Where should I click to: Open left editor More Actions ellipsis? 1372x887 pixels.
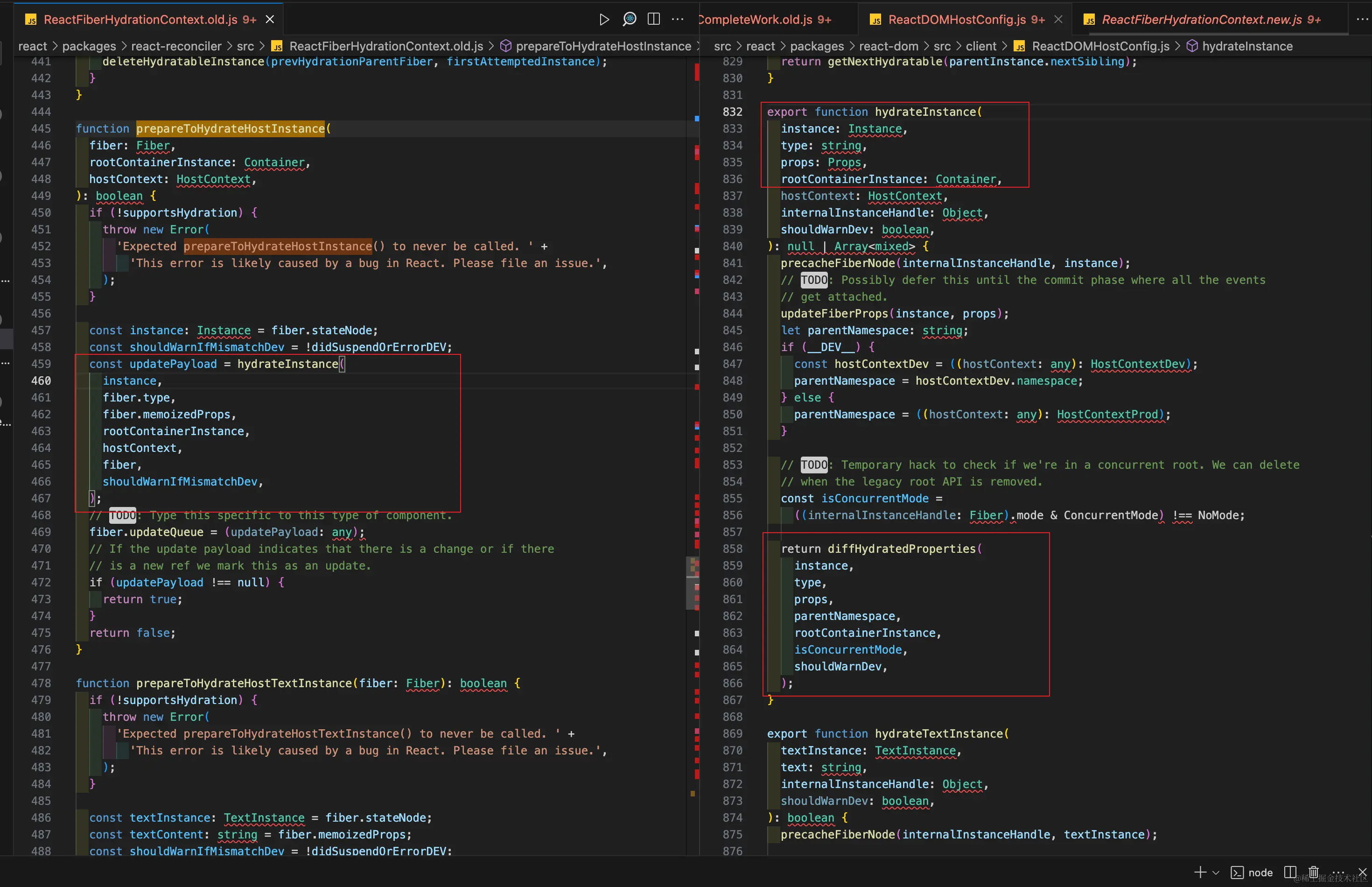click(678, 20)
